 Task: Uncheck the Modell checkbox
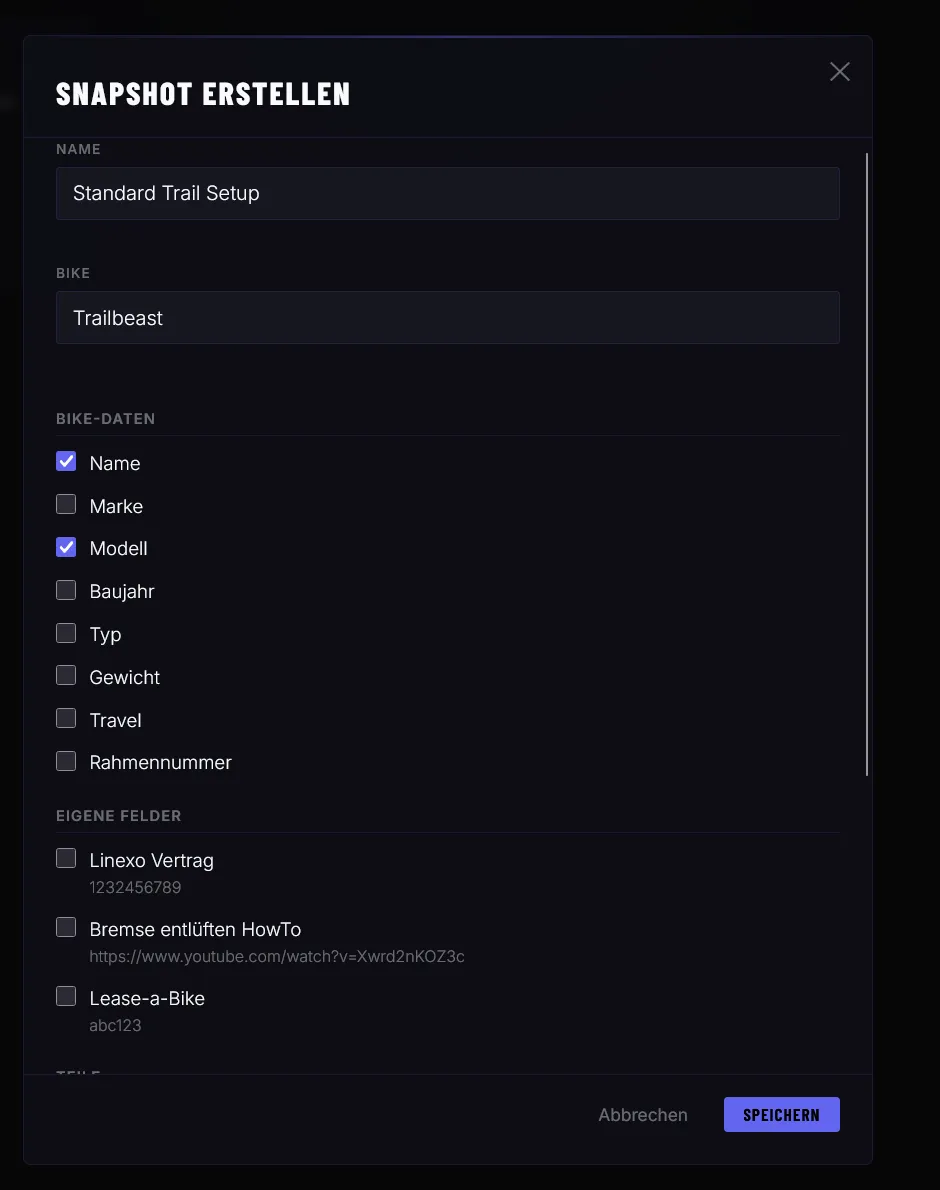[x=66, y=548]
